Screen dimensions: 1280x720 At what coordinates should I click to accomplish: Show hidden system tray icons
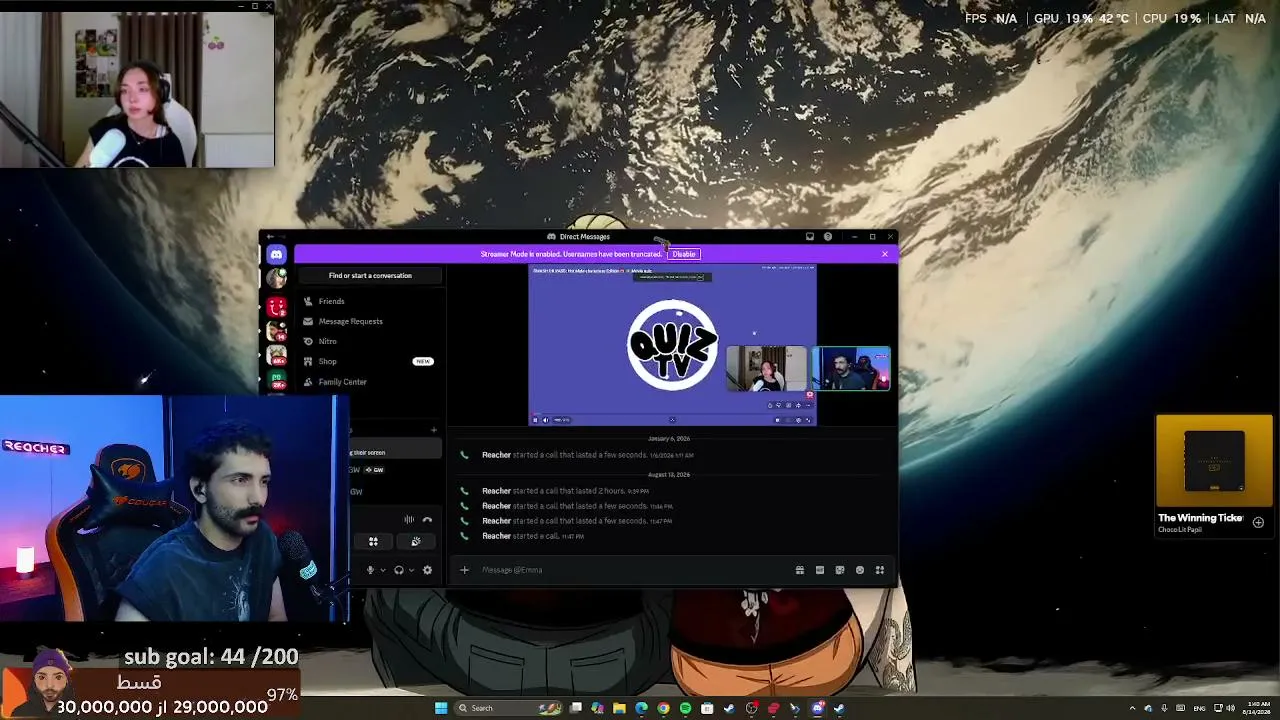[1133, 708]
